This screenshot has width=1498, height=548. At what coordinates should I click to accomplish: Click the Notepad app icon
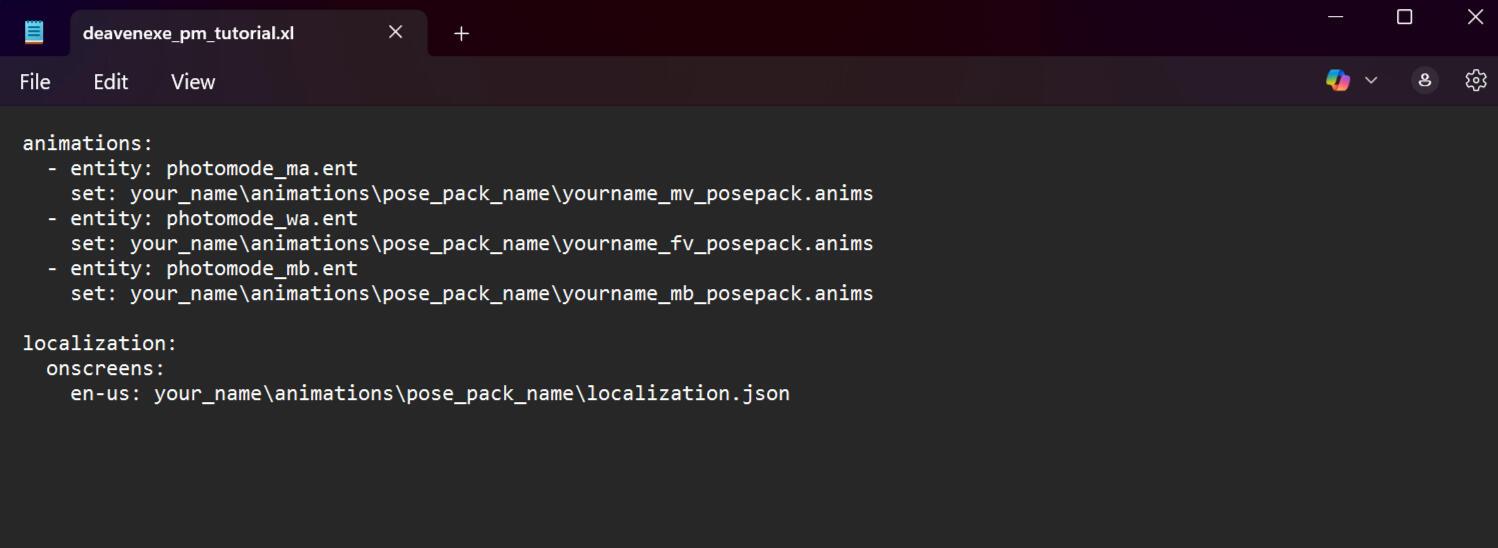pyautogui.click(x=34, y=32)
